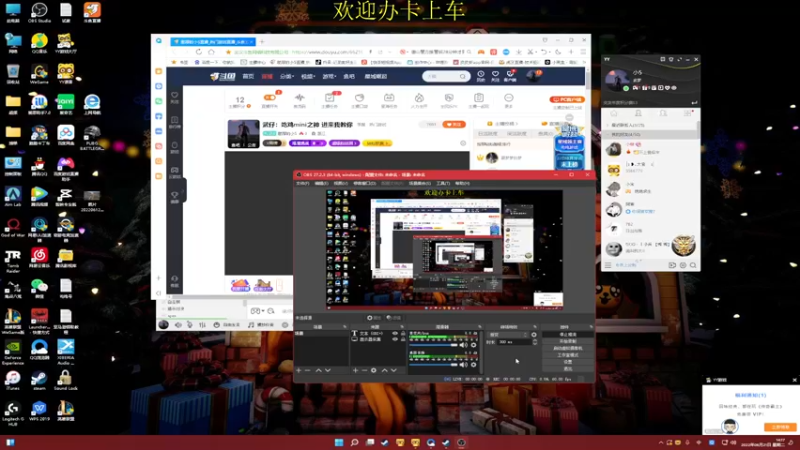Switch to YY home tab
This screenshot has height=450, width=800.
[614, 113]
